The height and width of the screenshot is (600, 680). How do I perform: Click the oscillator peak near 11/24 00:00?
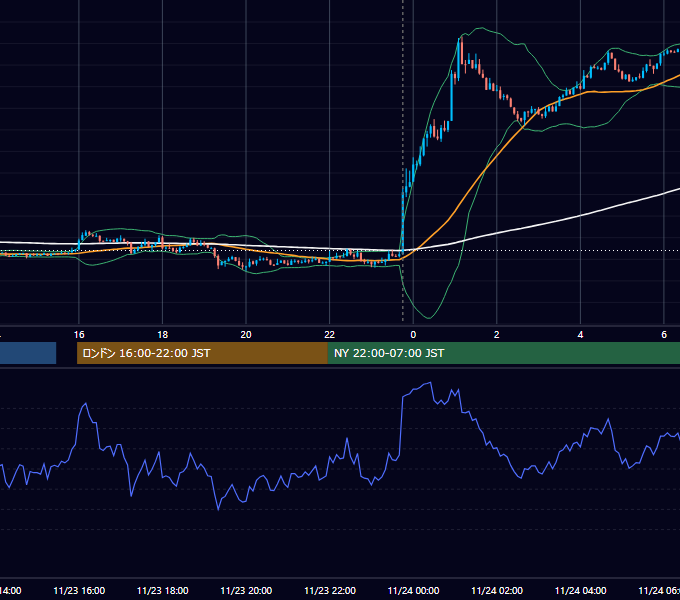point(430,383)
